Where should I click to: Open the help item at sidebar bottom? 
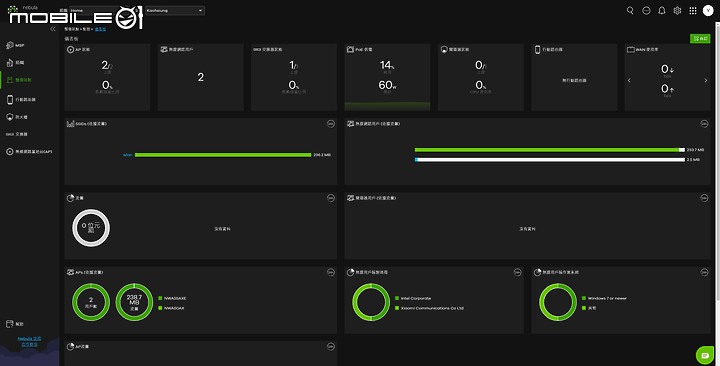[x=15, y=324]
